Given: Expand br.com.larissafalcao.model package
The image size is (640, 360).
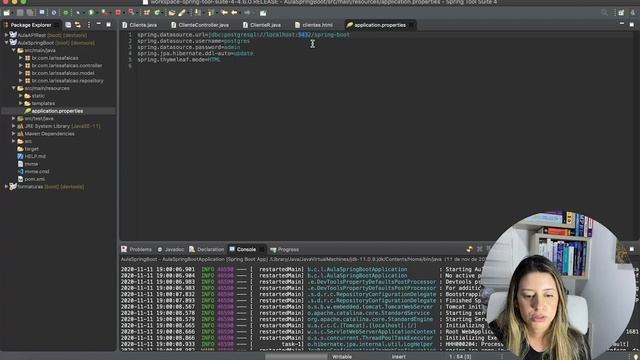Looking at the screenshot, I should click(20, 73).
